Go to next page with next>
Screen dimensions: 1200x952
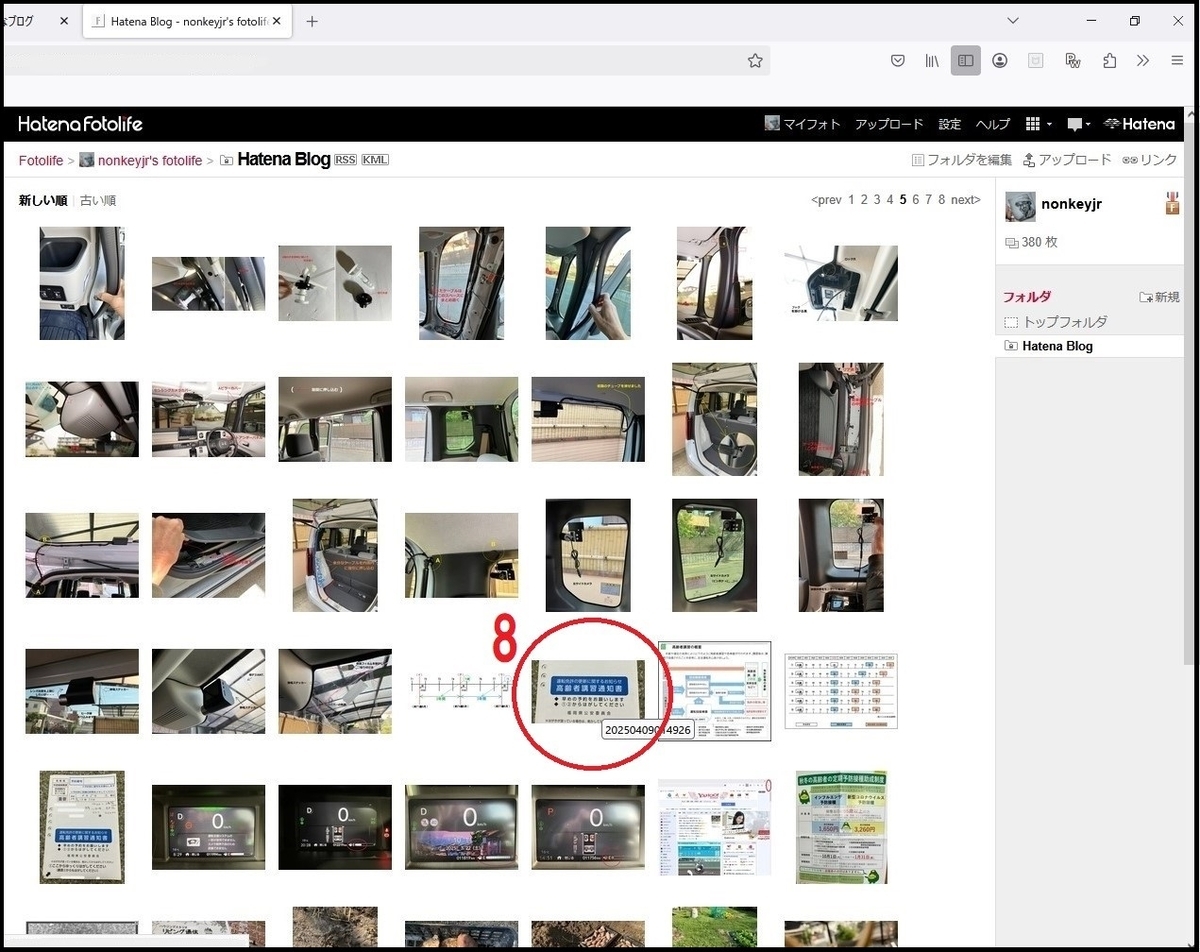pos(965,200)
